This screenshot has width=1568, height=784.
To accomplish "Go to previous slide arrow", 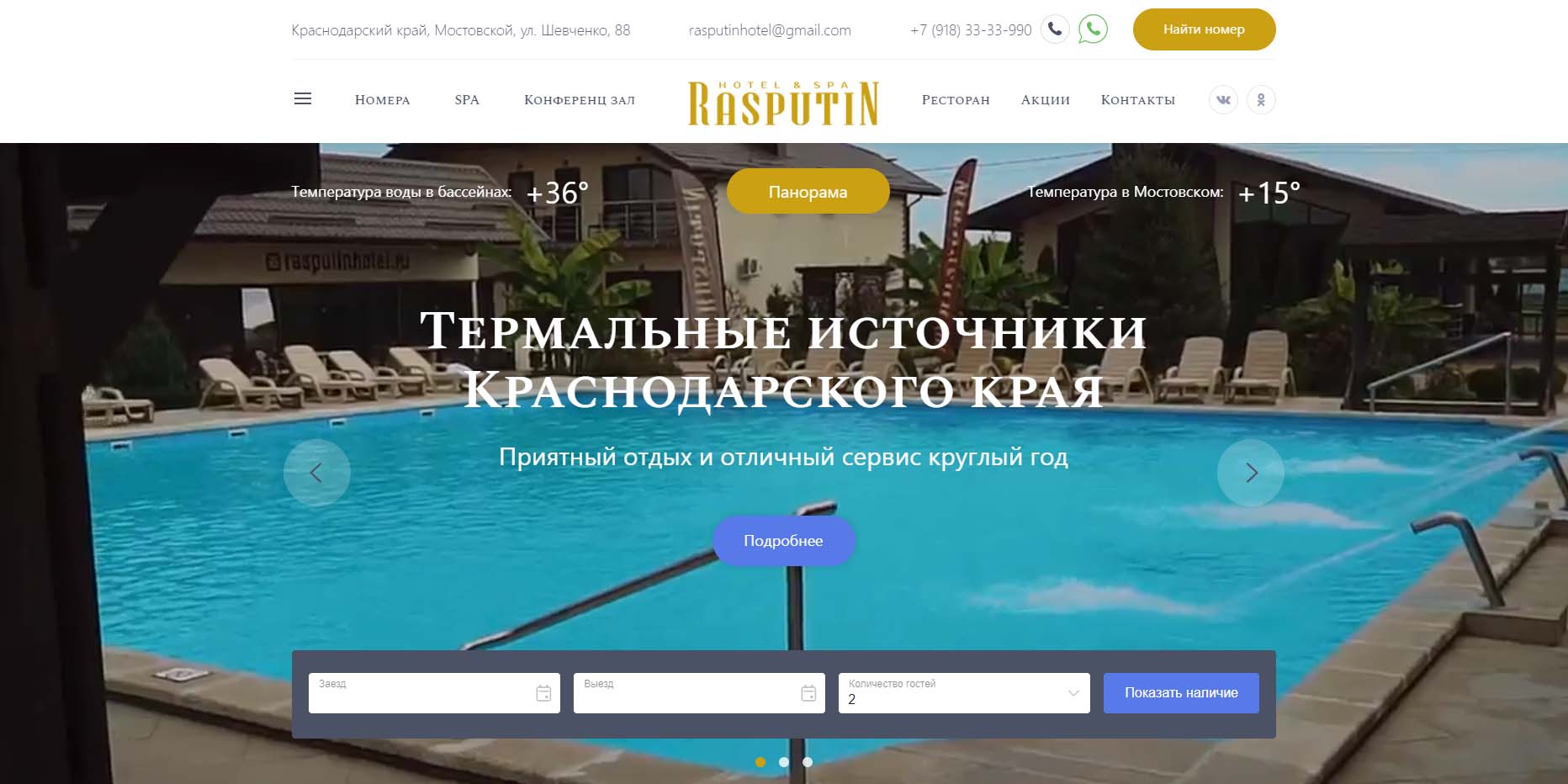I will coord(317,473).
